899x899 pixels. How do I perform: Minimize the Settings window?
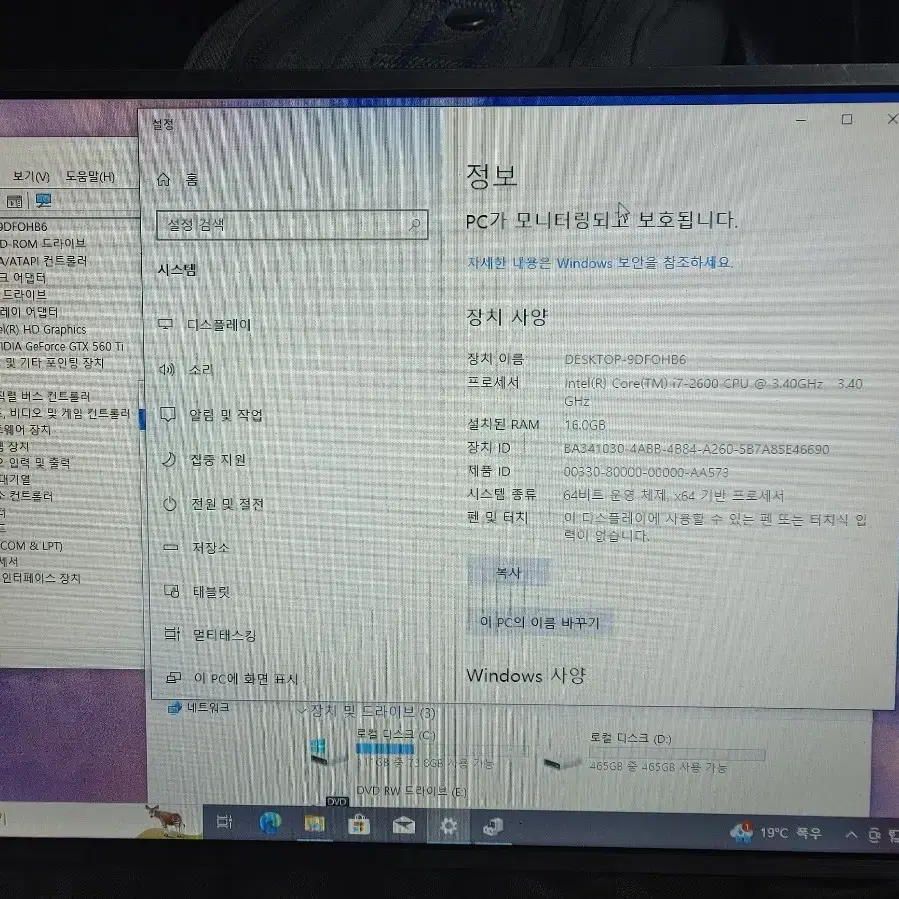tap(801, 120)
